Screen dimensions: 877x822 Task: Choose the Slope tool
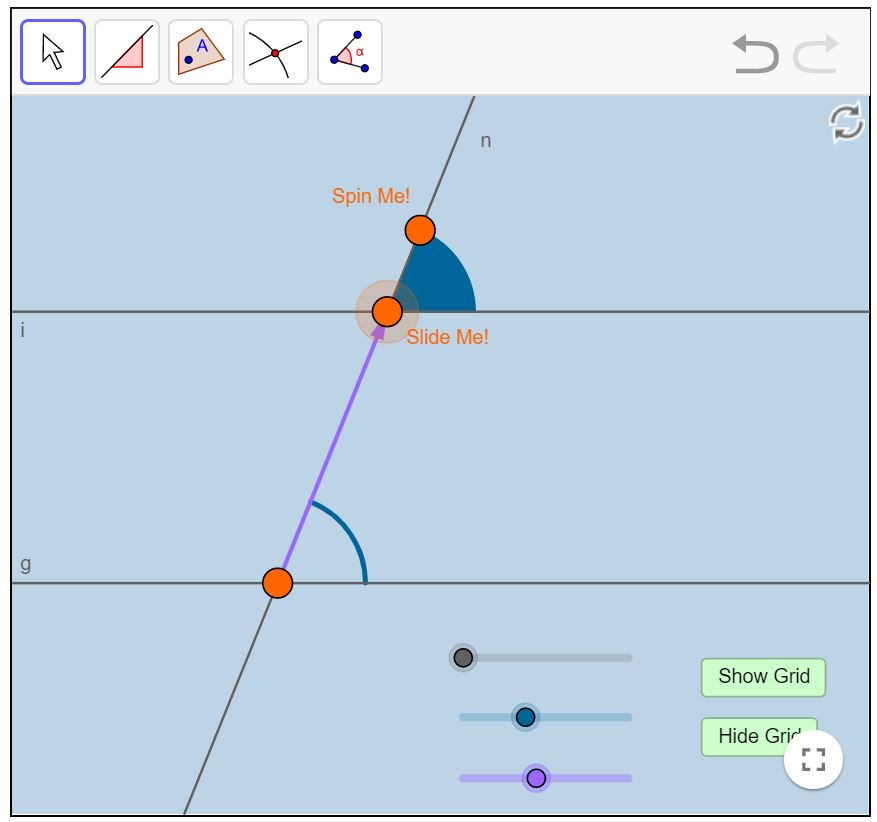point(127,52)
